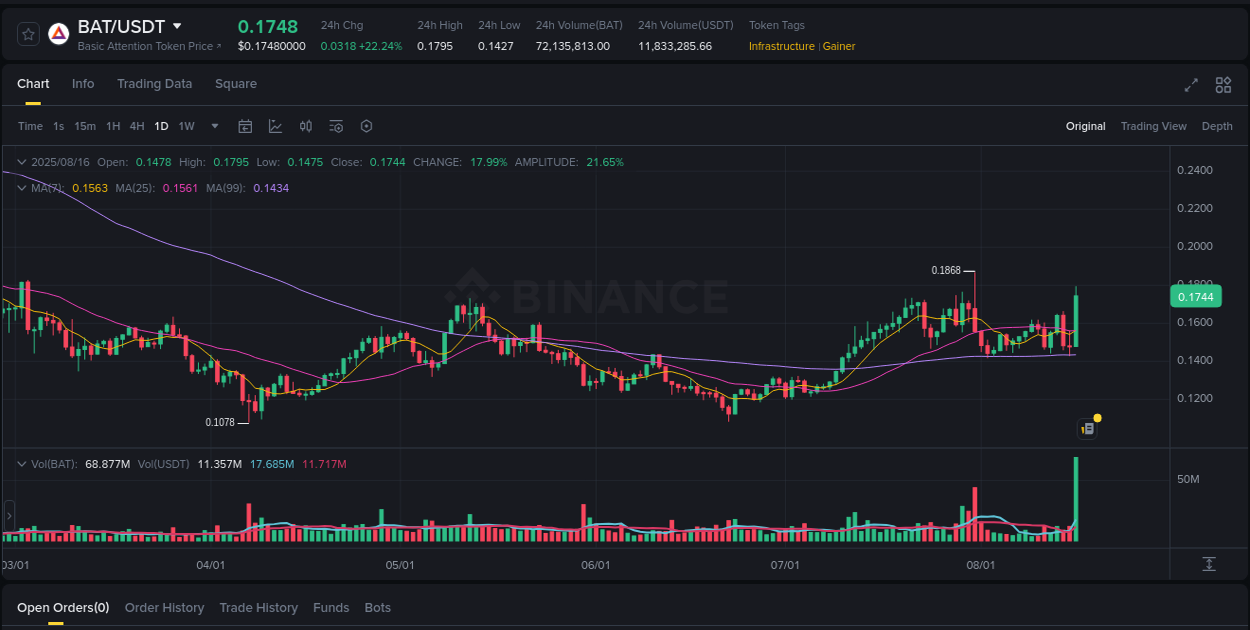This screenshot has width=1250, height=630.
Task: Open the date range calendar icon
Action: pyautogui.click(x=245, y=126)
